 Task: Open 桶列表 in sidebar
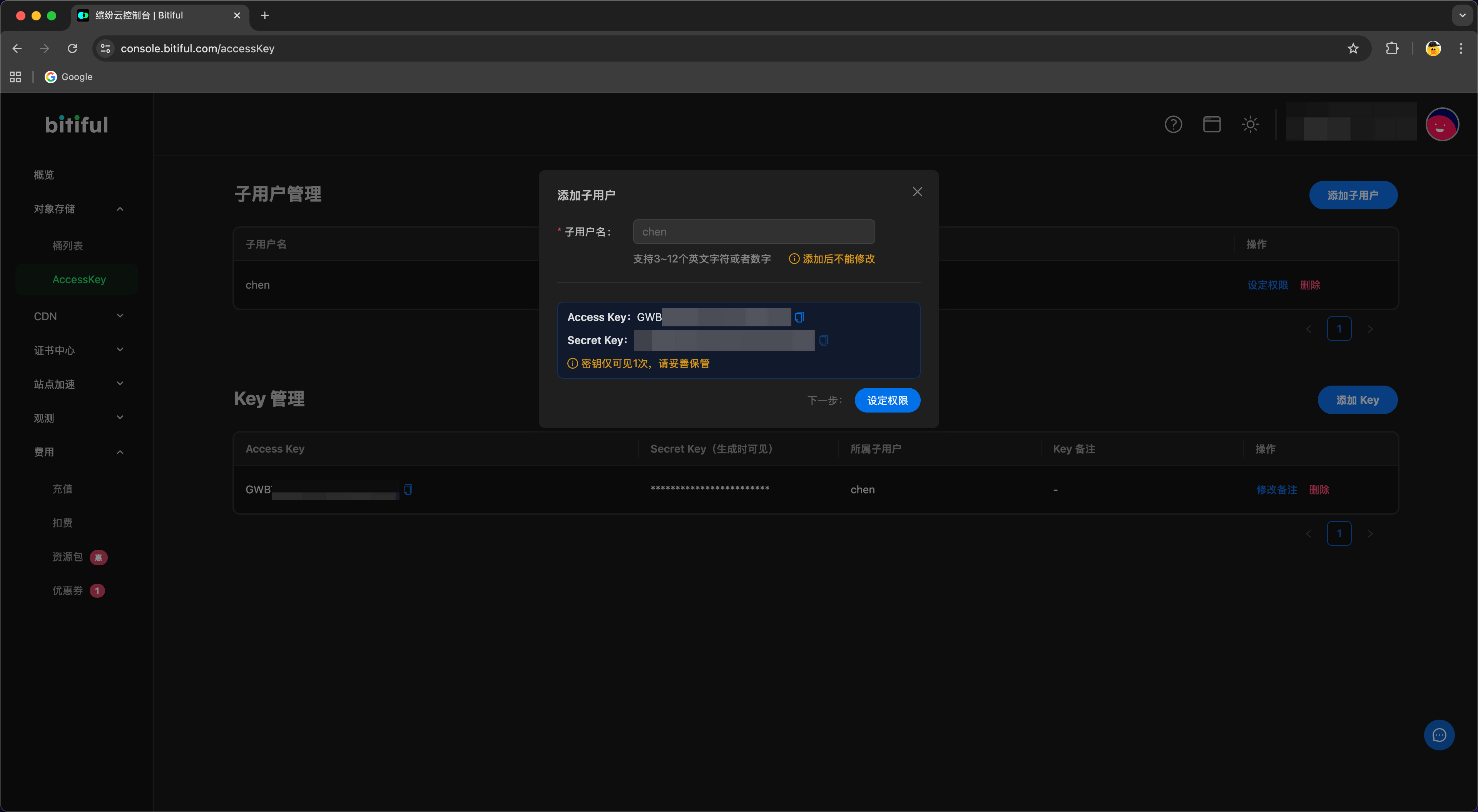coord(68,246)
